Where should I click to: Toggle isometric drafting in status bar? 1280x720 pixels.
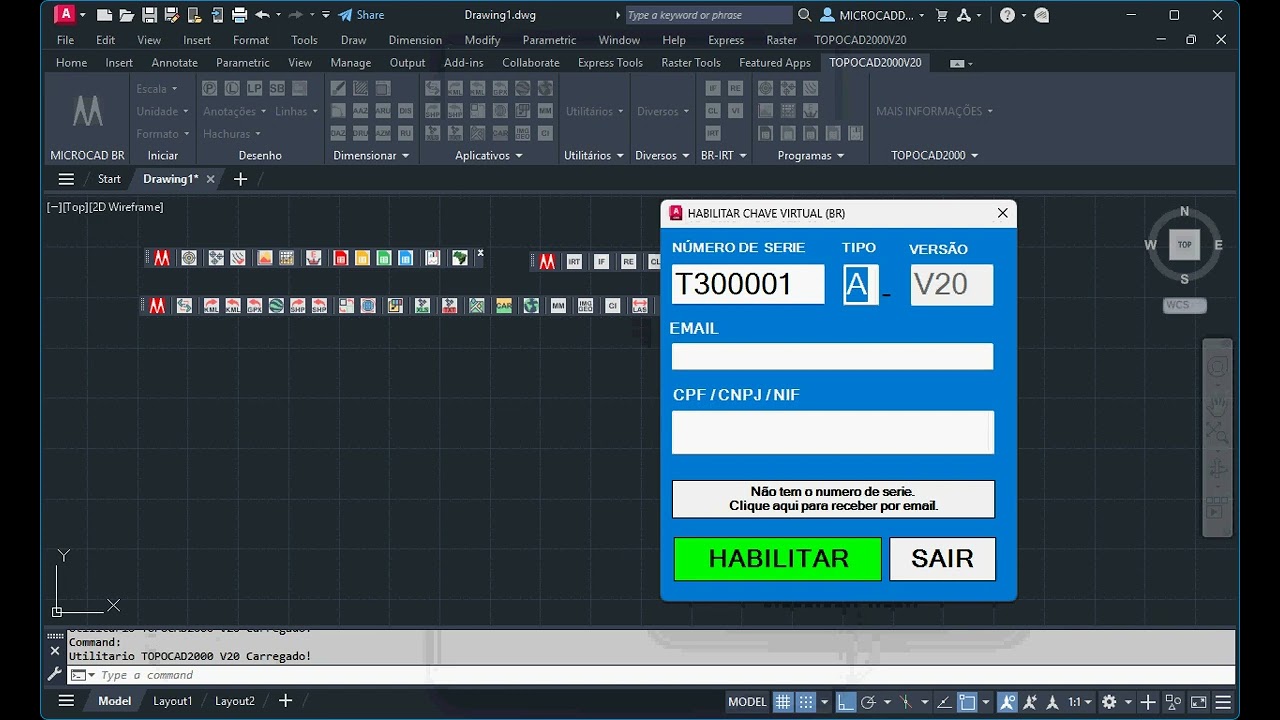point(905,702)
